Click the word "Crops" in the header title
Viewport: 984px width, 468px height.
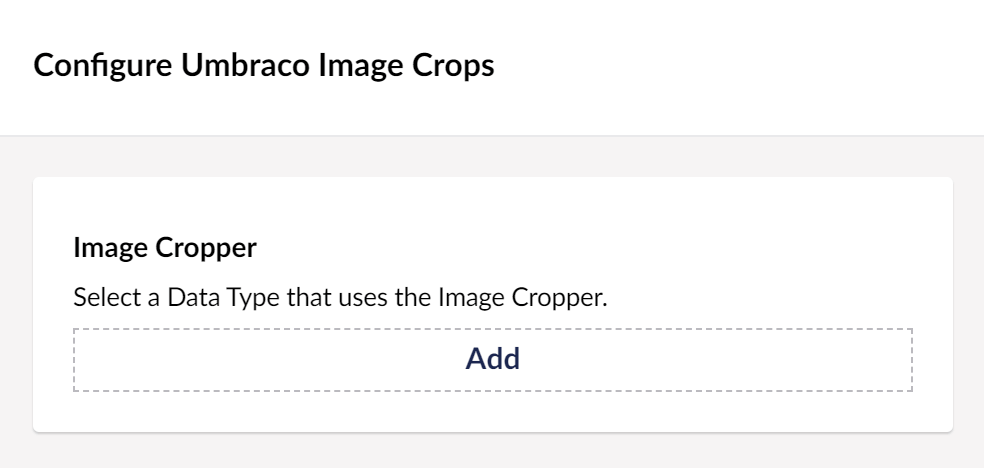pos(458,67)
